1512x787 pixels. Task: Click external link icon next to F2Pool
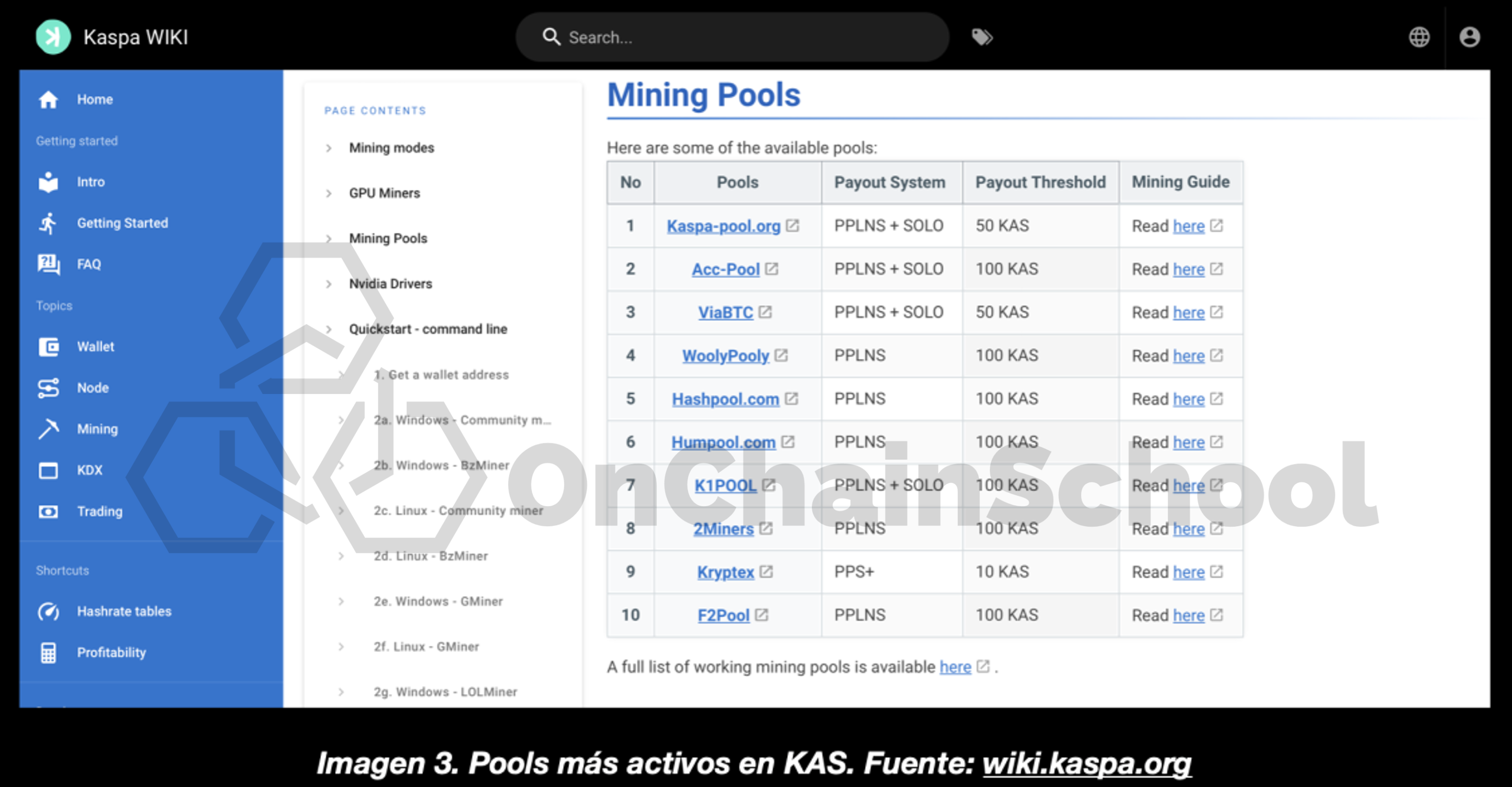[x=761, y=615]
